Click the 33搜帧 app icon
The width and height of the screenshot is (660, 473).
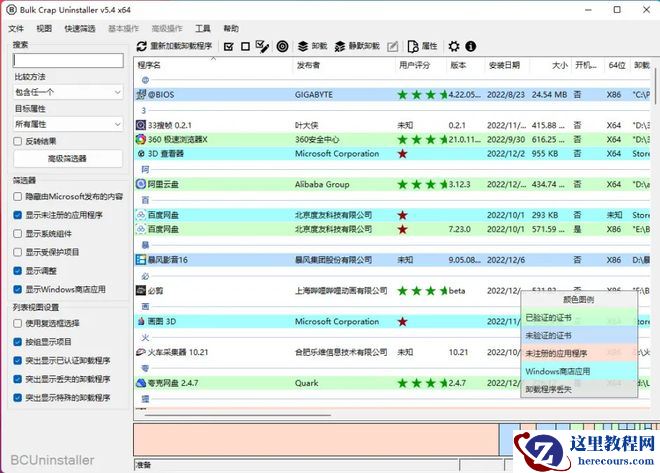click(141, 125)
